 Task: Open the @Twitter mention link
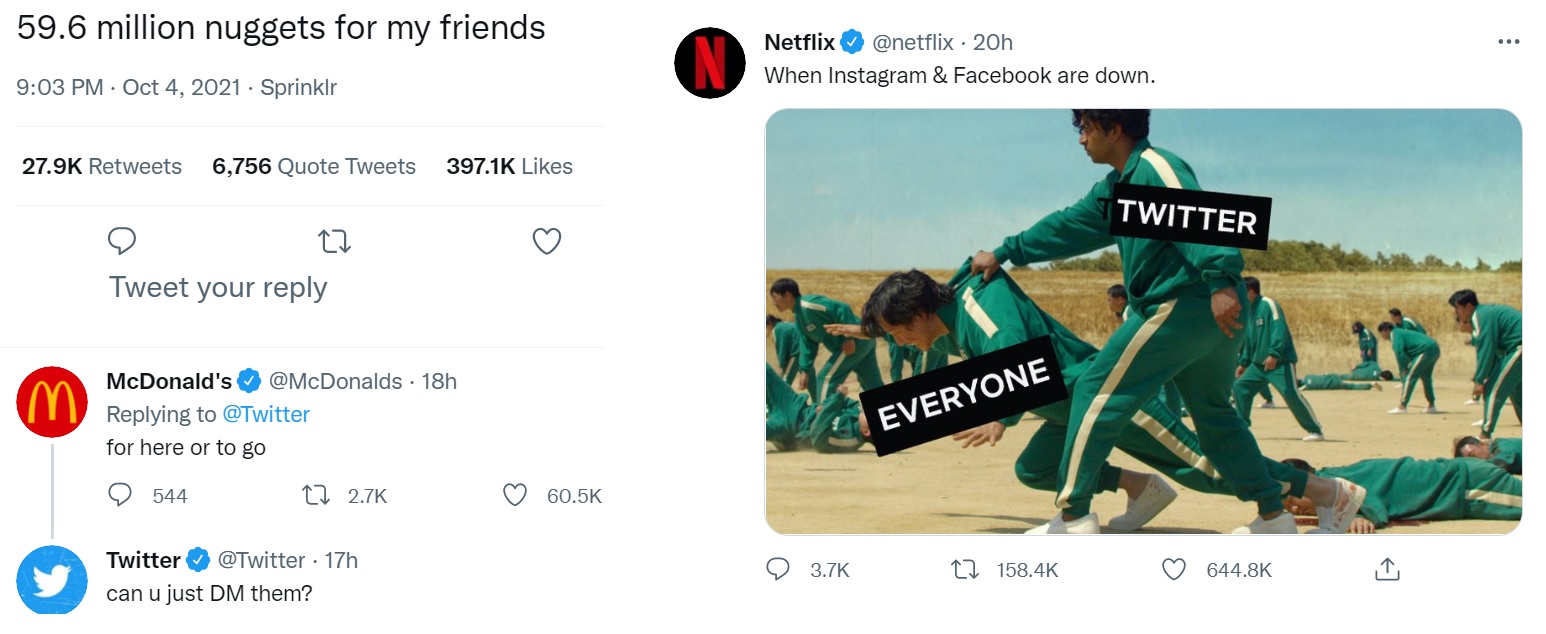click(266, 414)
